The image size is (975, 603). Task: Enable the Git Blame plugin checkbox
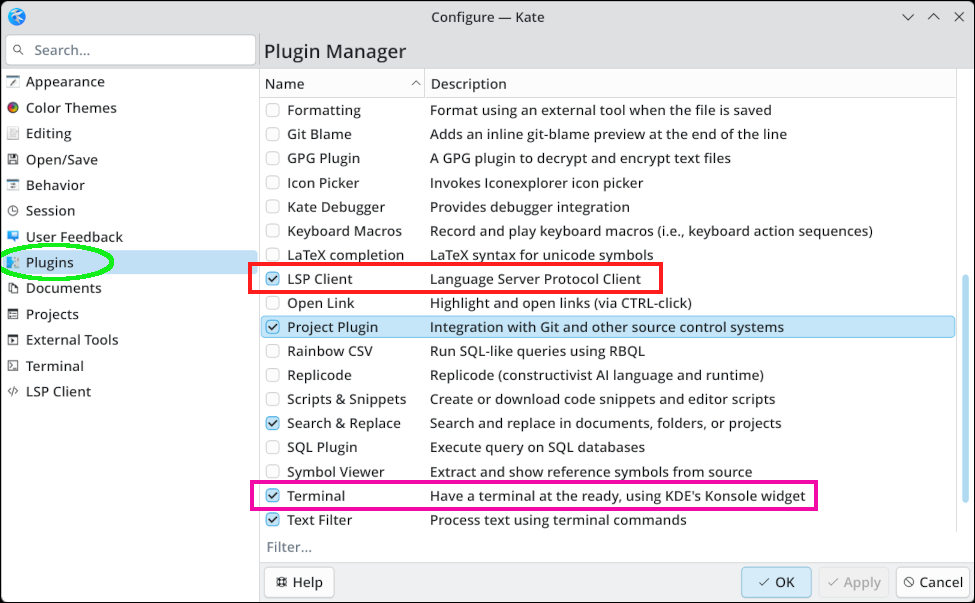[272, 134]
